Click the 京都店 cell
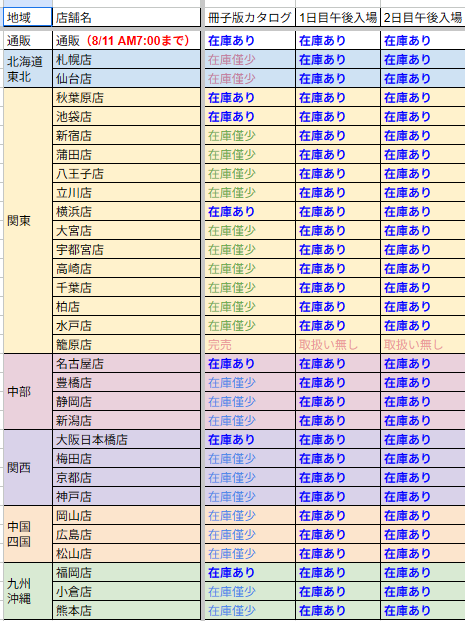The image size is (465, 621). 126,478
